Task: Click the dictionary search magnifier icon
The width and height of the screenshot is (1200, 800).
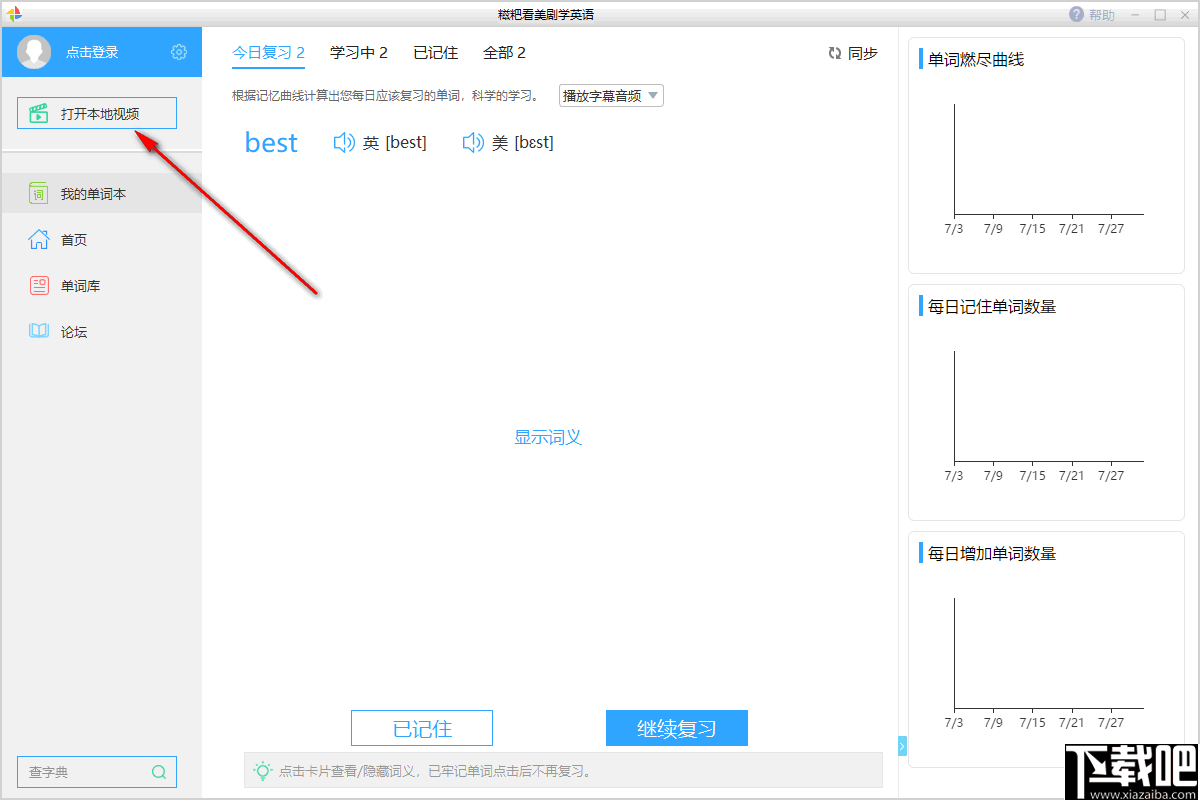Action: tap(158, 771)
